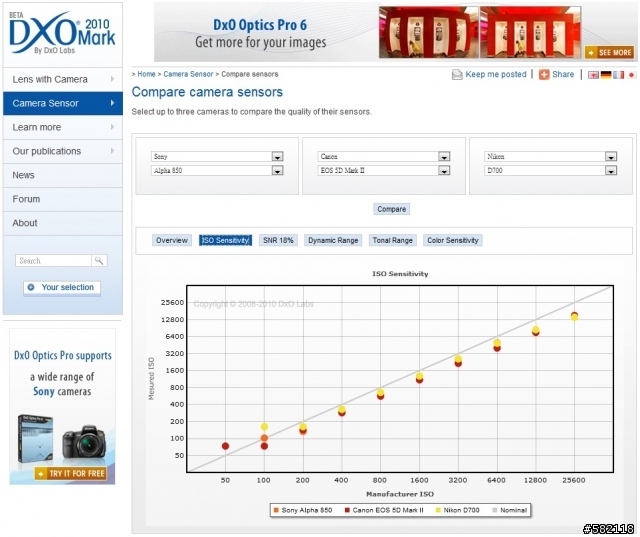The image size is (640, 537).
Task: Click the SEE MORE banner button
Action: (x=609, y=52)
